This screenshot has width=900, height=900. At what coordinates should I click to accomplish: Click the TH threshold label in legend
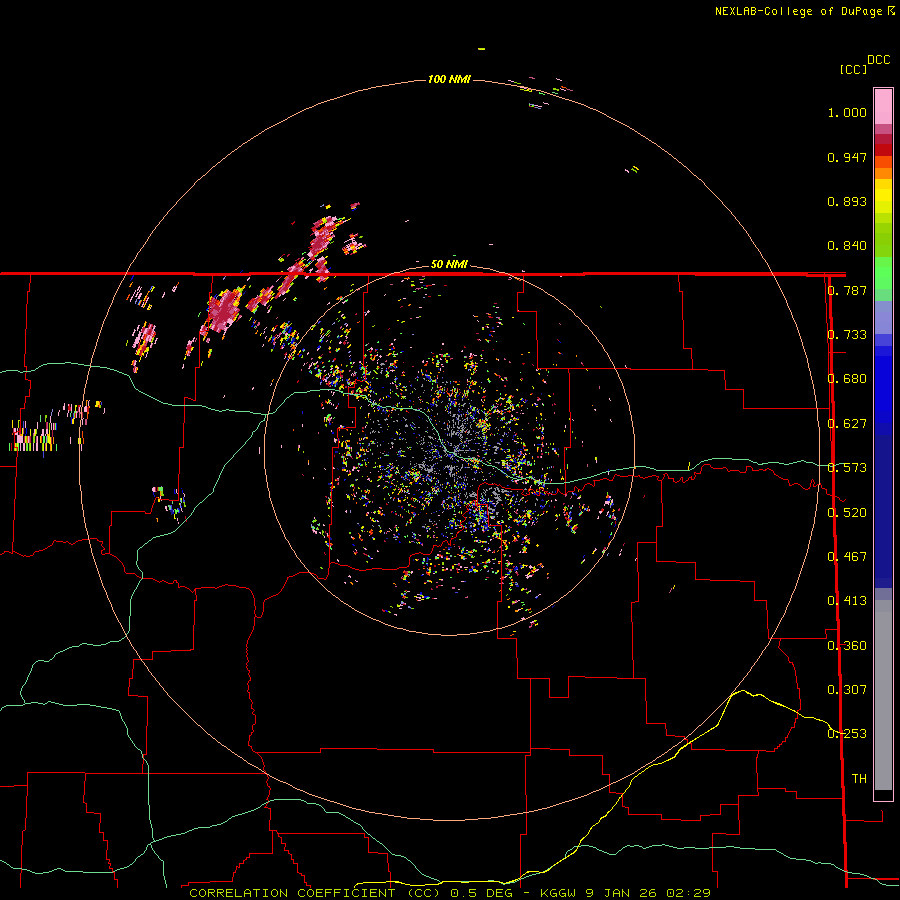859,779
